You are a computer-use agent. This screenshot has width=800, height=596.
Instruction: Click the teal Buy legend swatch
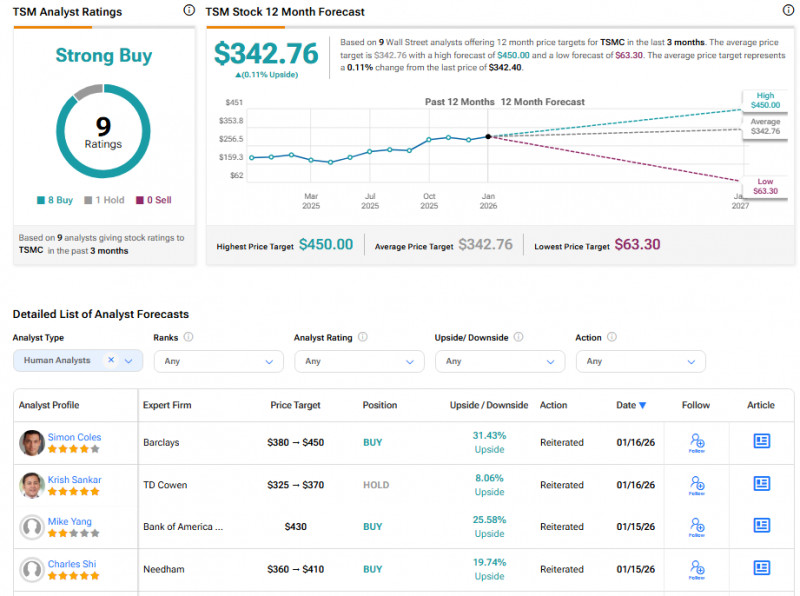click(40, 200)
